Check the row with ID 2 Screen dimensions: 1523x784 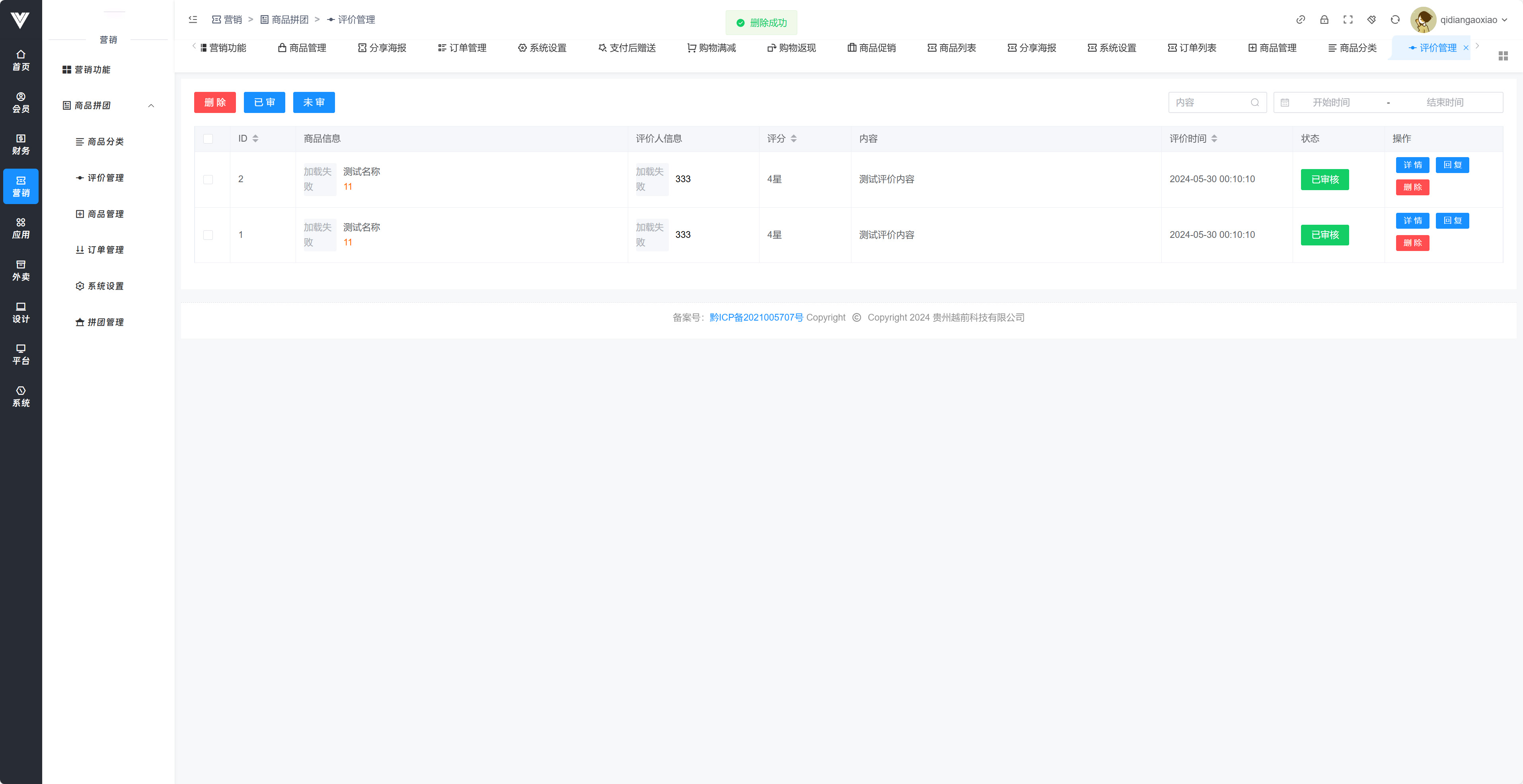(208, 179)
